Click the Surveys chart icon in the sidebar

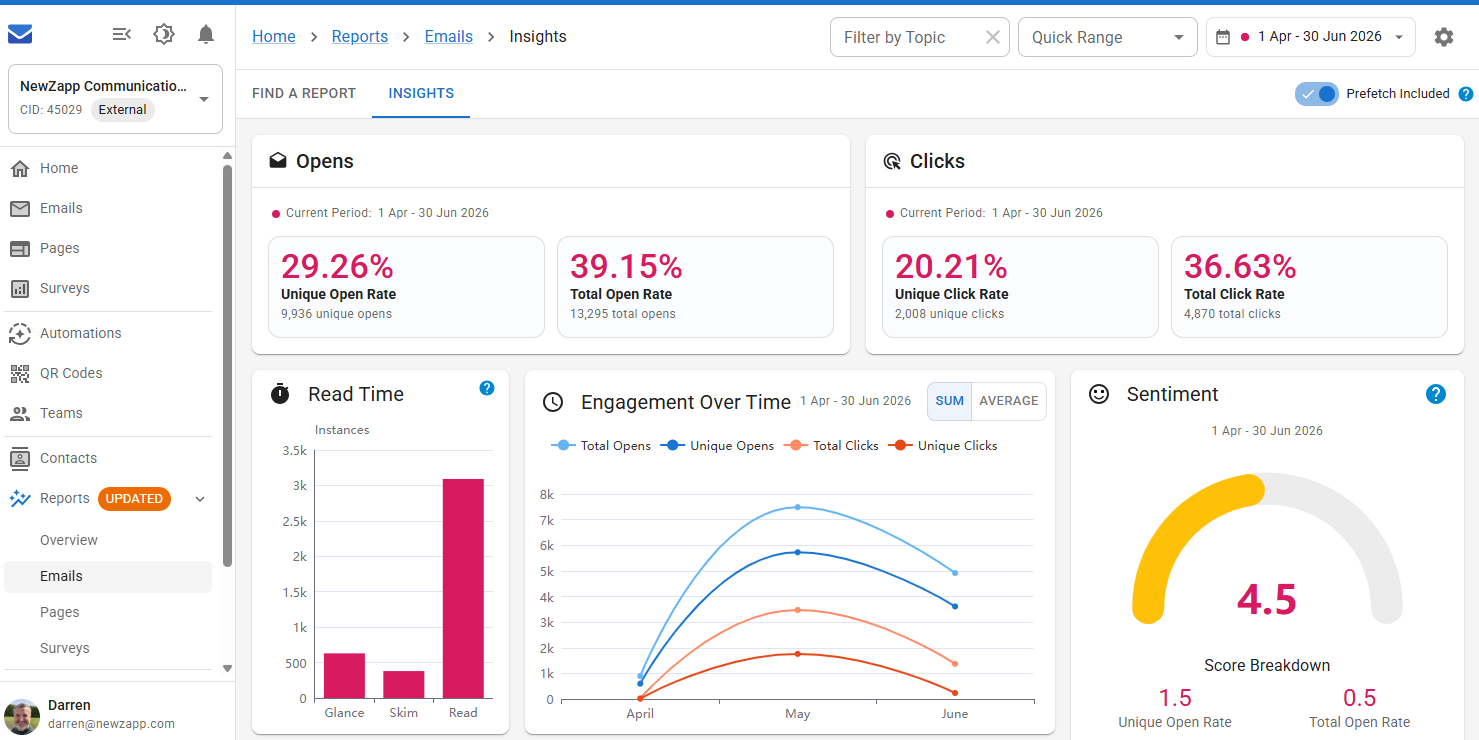click(20, 289)
